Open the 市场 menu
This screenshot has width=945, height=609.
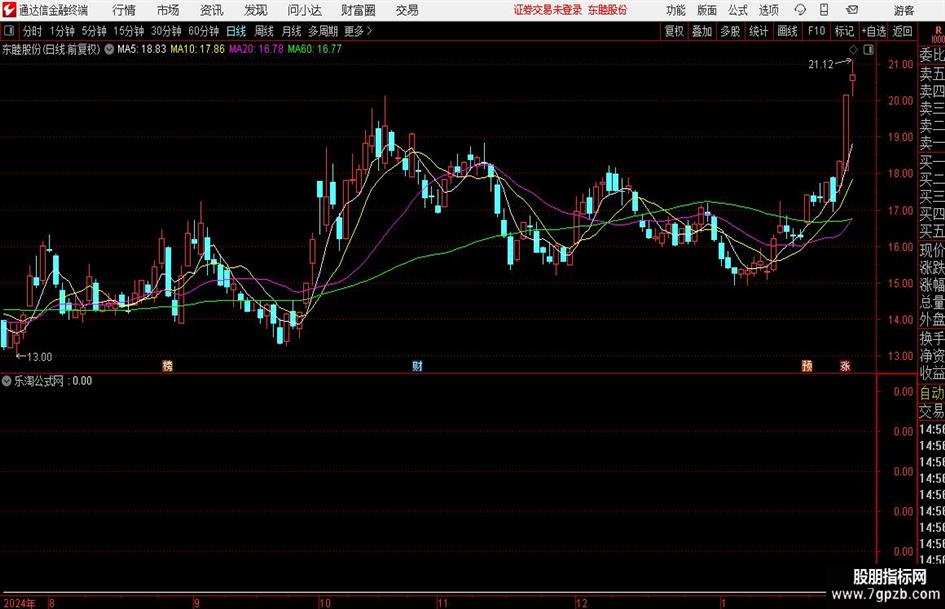[168, 10]
